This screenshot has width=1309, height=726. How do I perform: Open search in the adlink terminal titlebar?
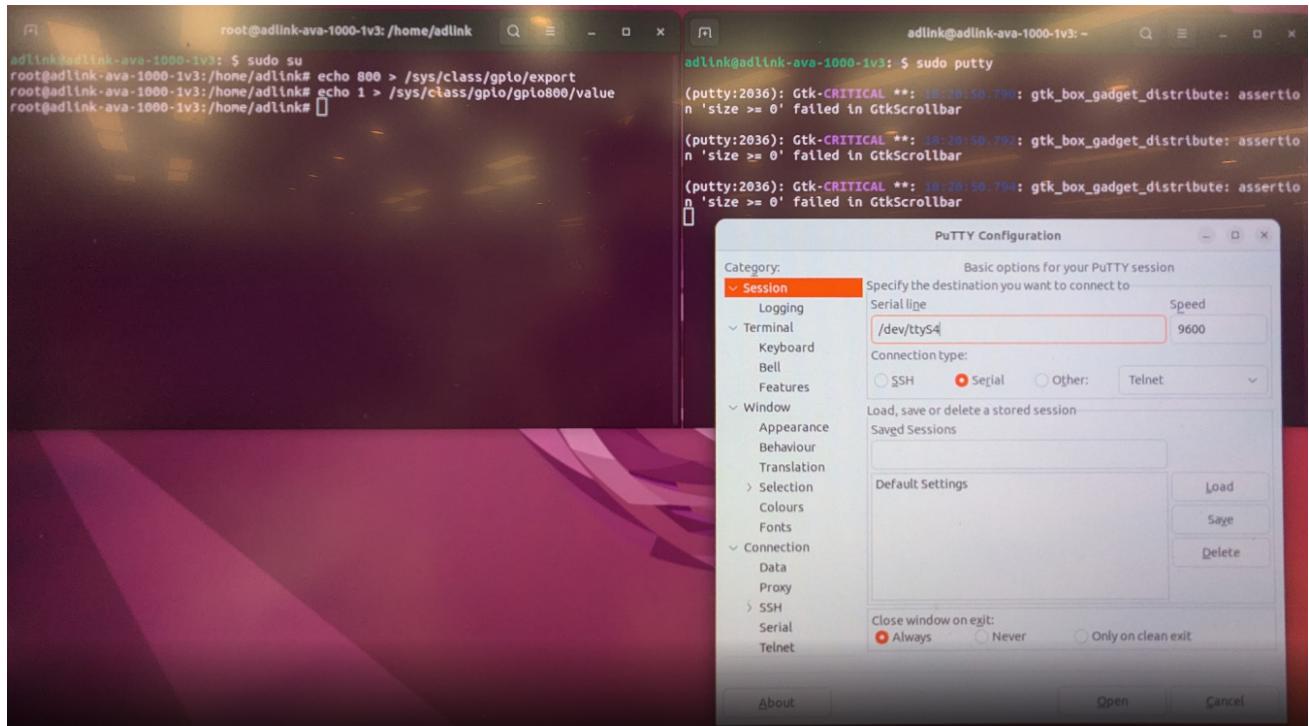[x=1163, y=31]
